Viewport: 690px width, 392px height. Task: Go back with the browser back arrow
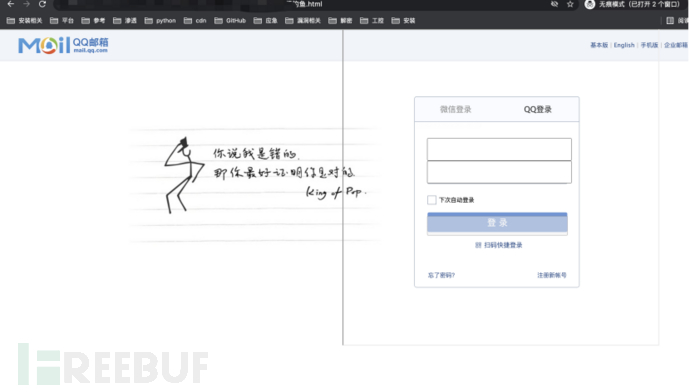coord(11,4)
